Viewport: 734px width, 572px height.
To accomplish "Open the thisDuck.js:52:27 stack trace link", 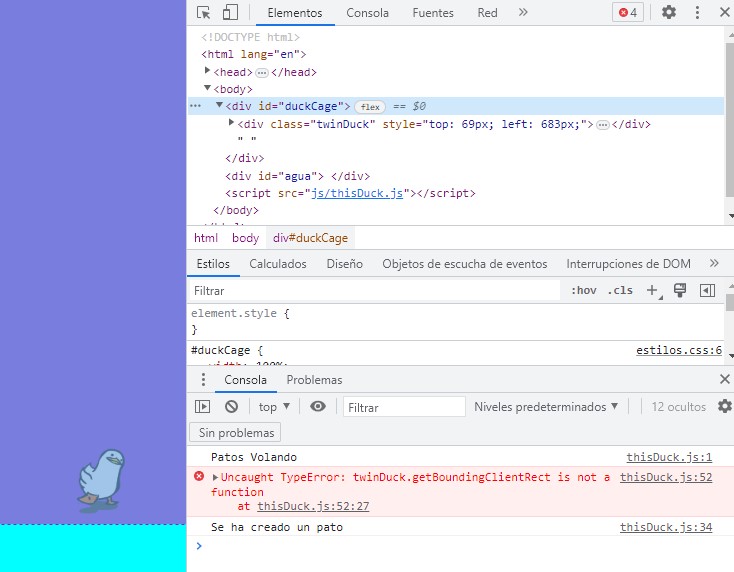I will click(x=313, y=506).
